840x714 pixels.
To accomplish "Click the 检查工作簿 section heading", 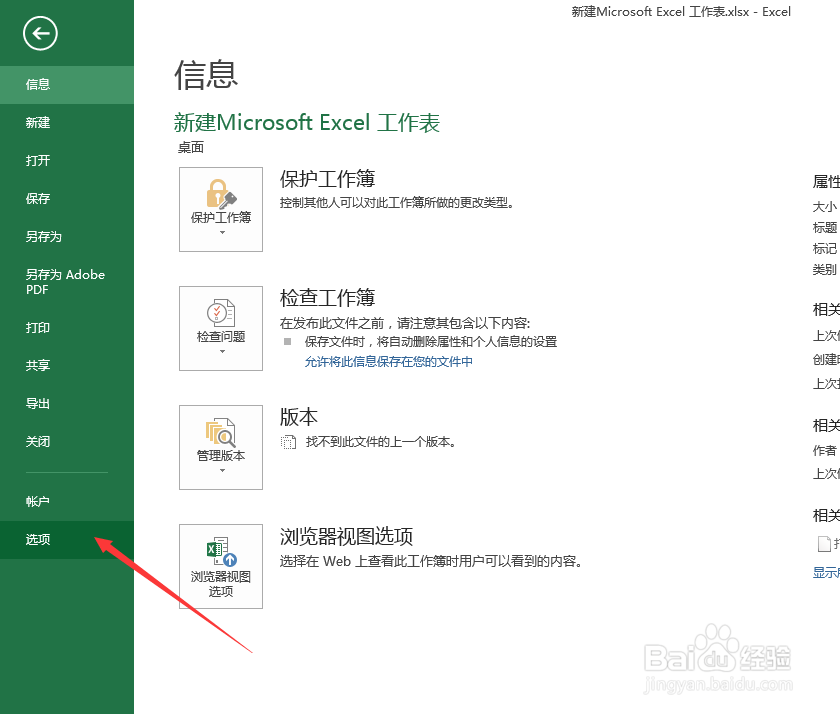I will (x=327, y=298).
